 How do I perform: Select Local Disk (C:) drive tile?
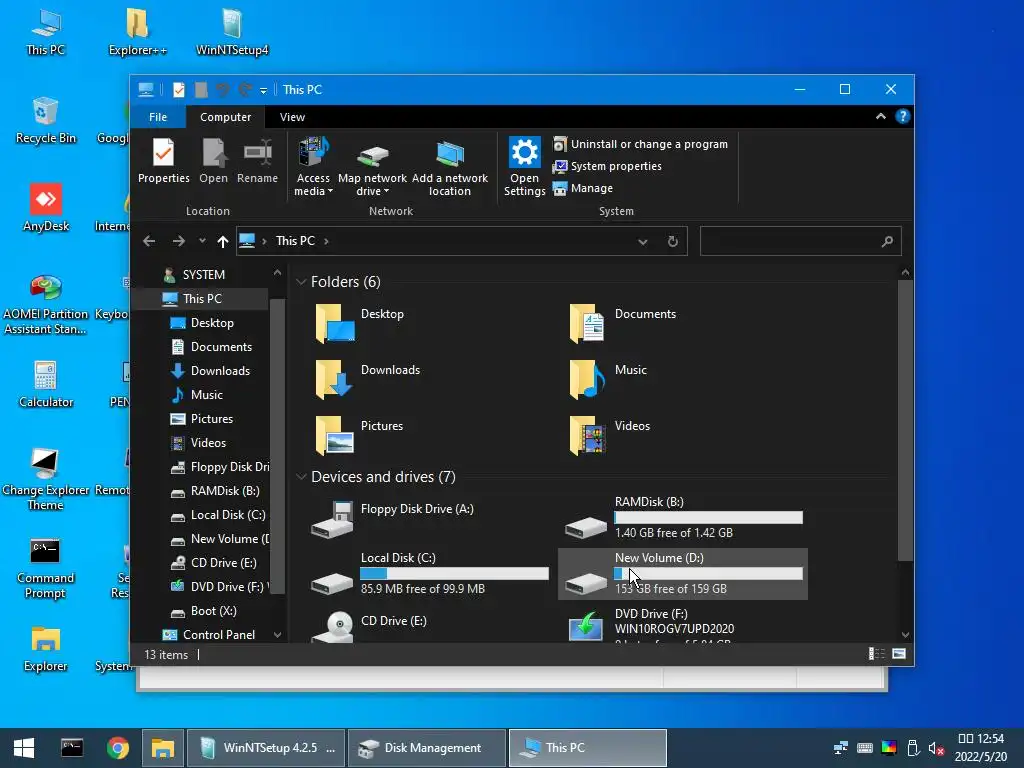coord(429,574)
